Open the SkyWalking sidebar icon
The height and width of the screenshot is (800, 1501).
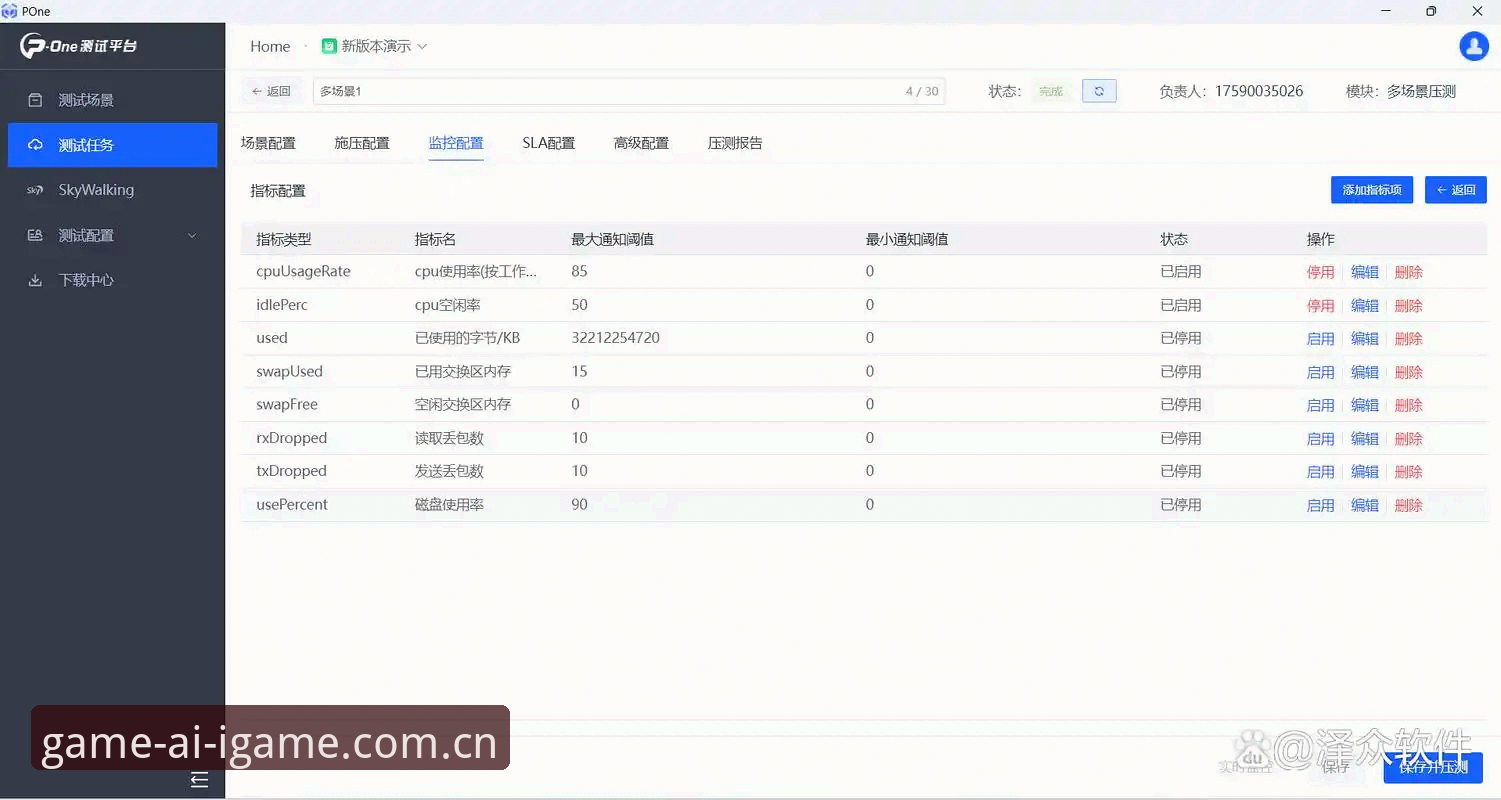(35, 190)
